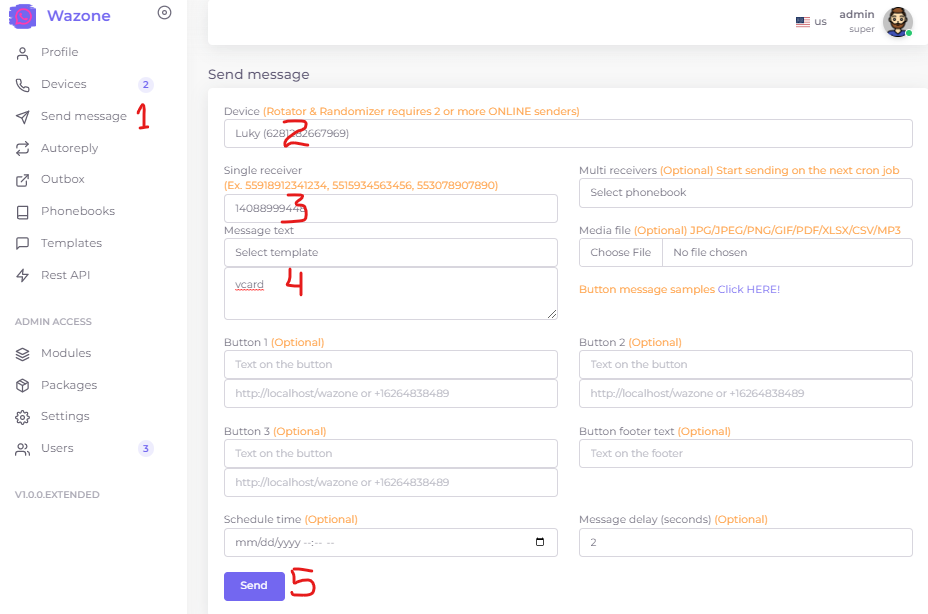Click the Profile person icon

(22, 53)
